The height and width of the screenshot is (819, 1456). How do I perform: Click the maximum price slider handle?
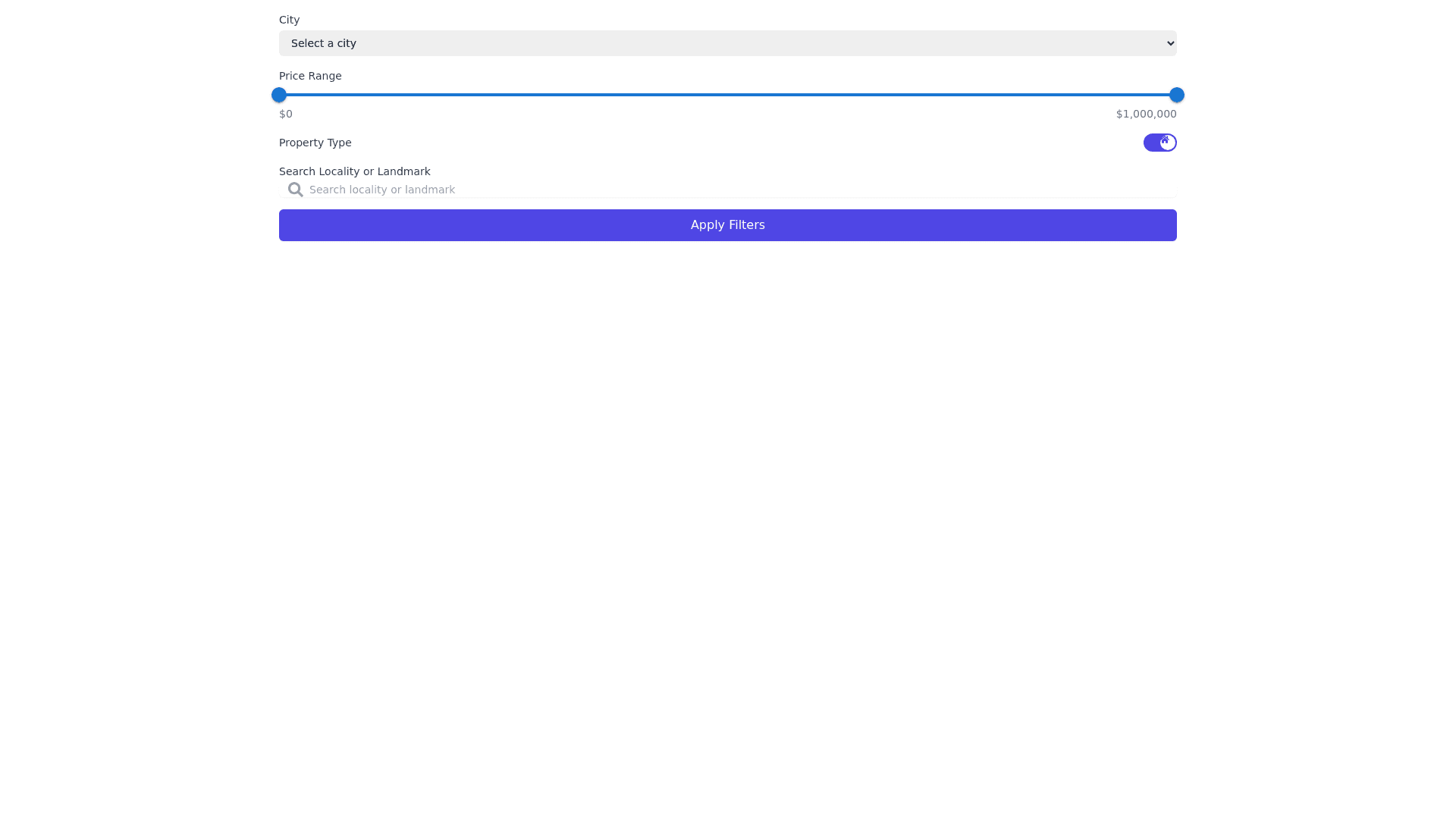[x=1176, y=95]
